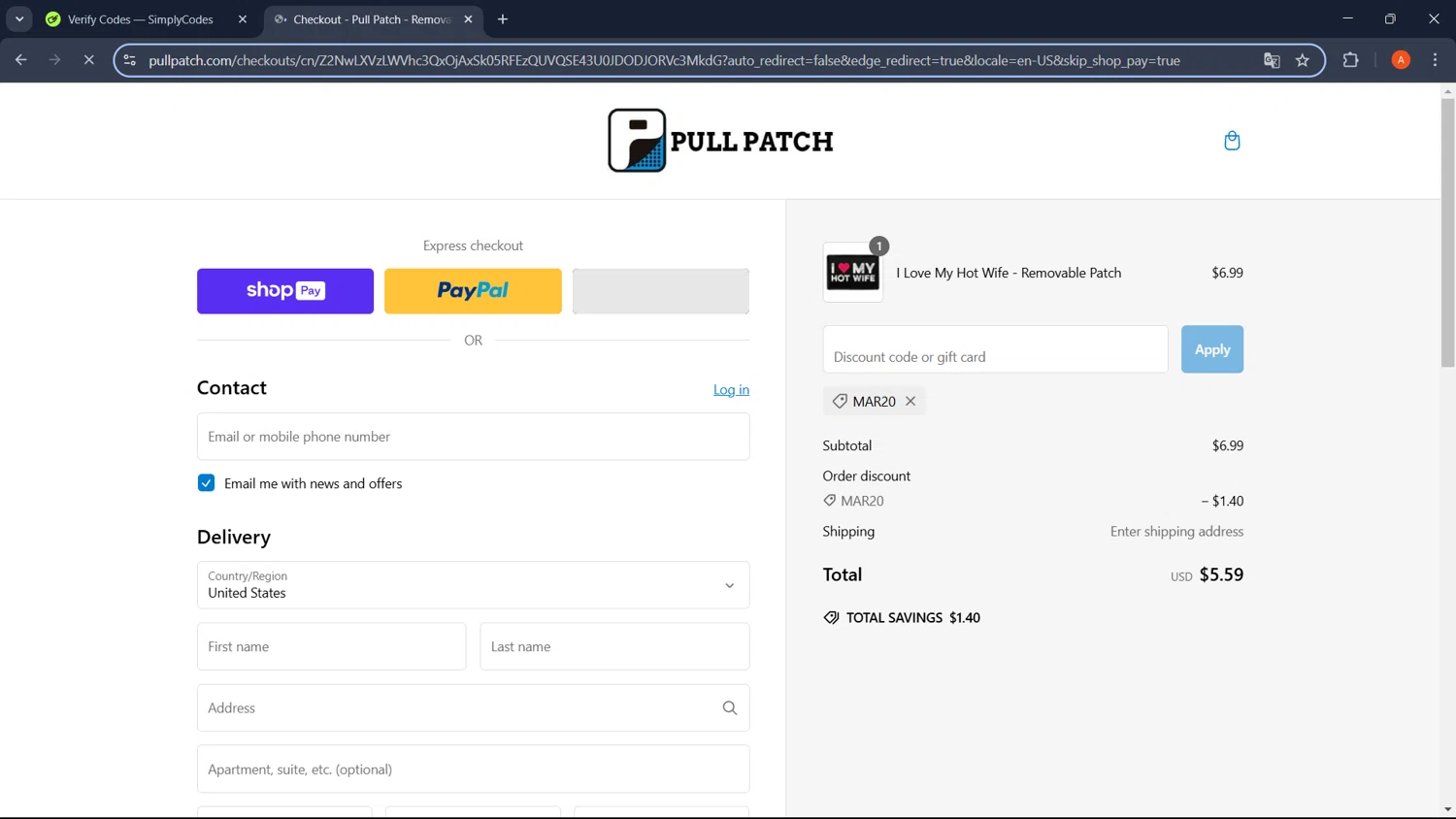Click the Subtotal $6.99 value
Screen dimensions: 1456x819
pos(1227,445)
